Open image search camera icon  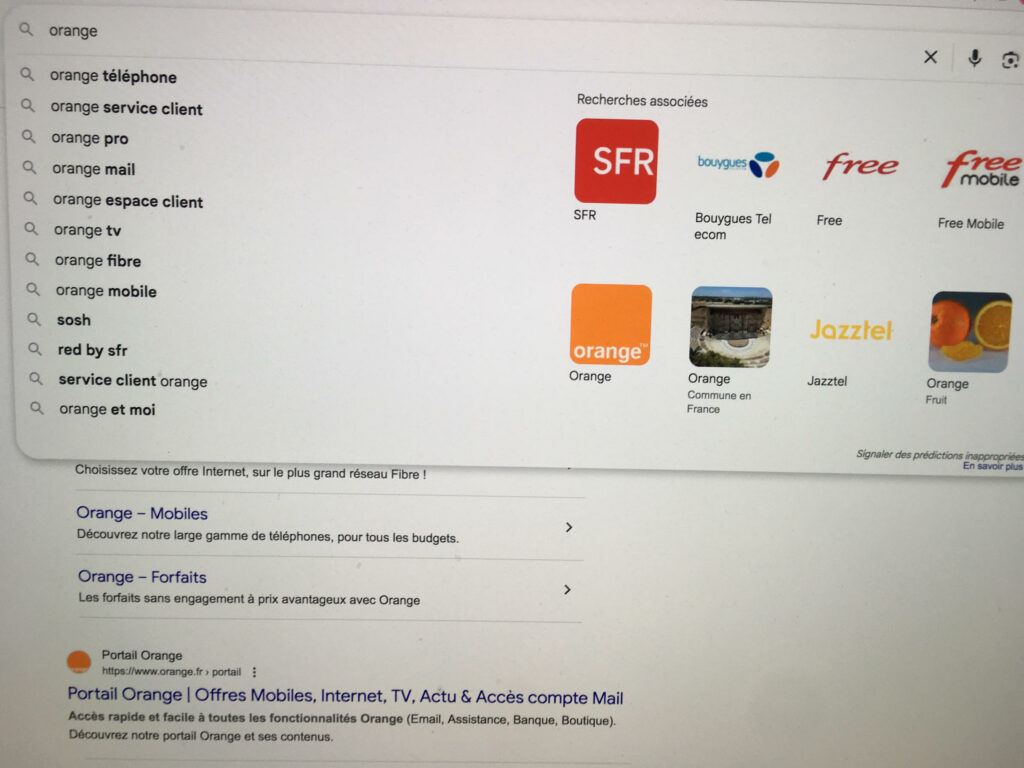point(1010,60)
